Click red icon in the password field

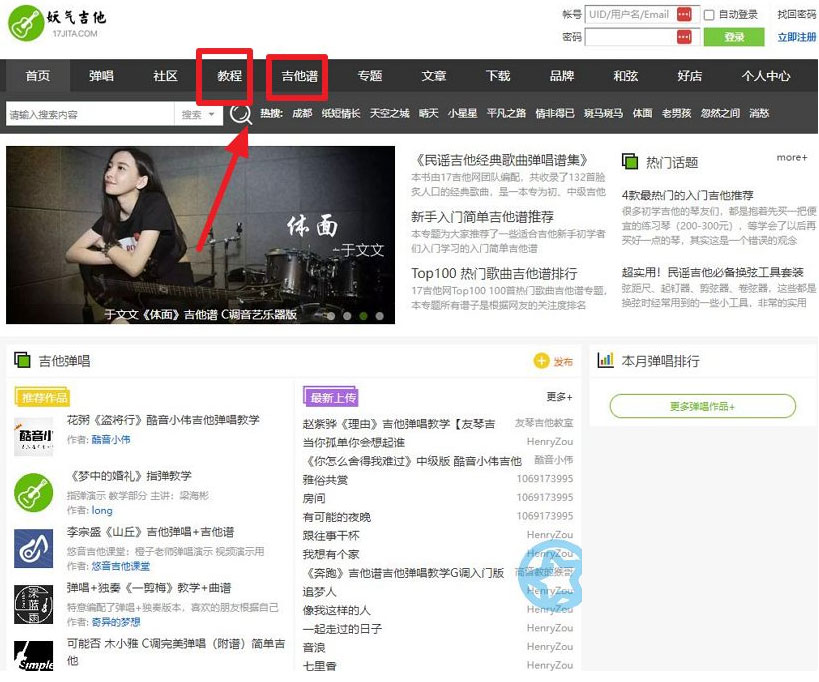coord(684,37)
